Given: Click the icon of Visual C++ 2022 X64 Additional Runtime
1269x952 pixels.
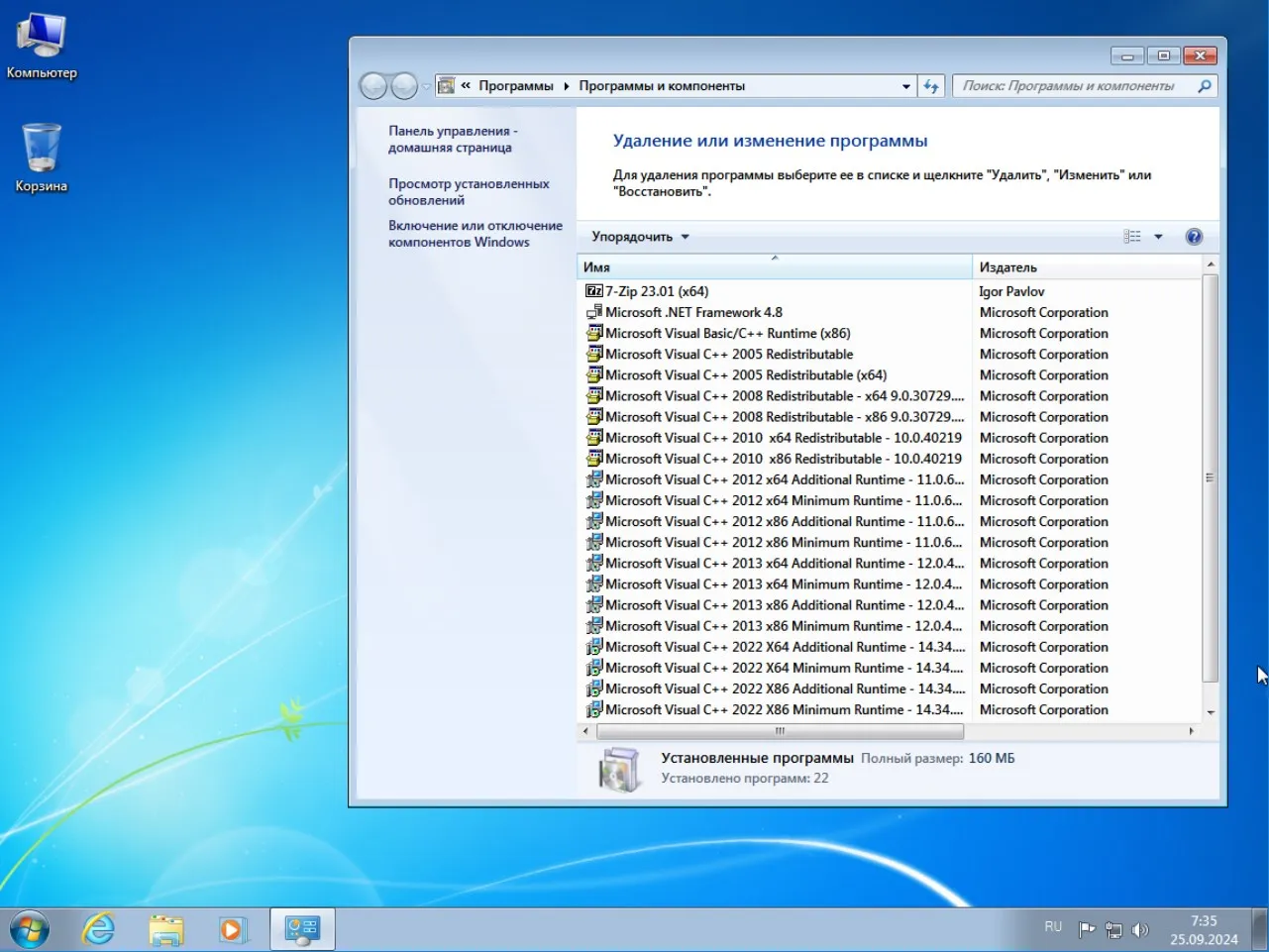Looking at the screenshot, I should (x=594, y=647).
